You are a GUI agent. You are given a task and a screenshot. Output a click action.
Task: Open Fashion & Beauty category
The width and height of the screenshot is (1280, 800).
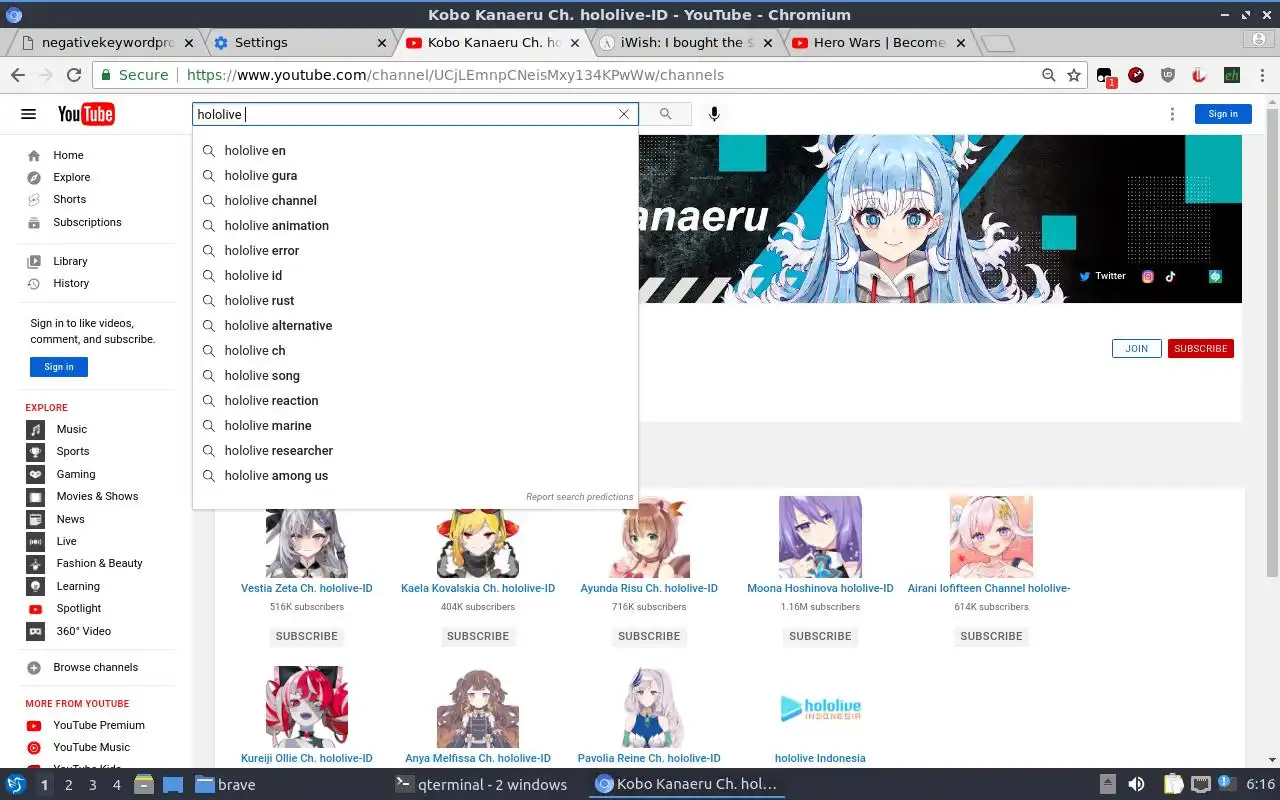coord(97,563)
